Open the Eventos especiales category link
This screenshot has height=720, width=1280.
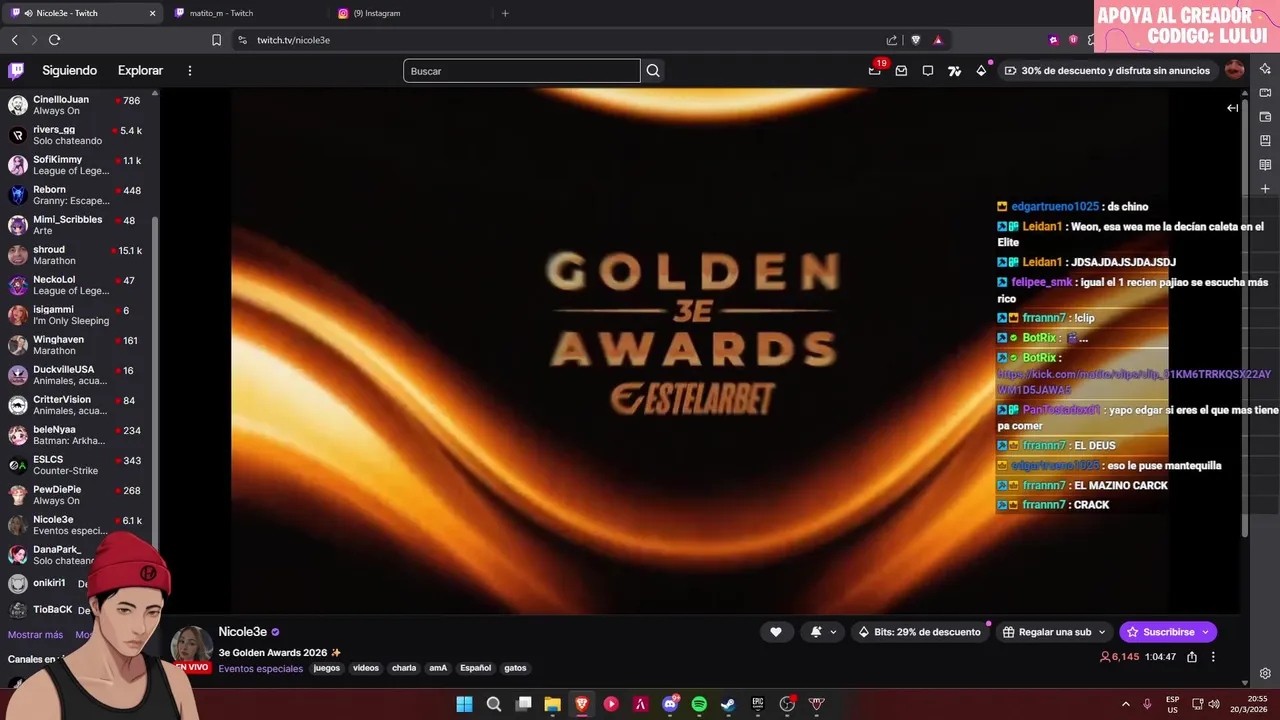(260, 669)
